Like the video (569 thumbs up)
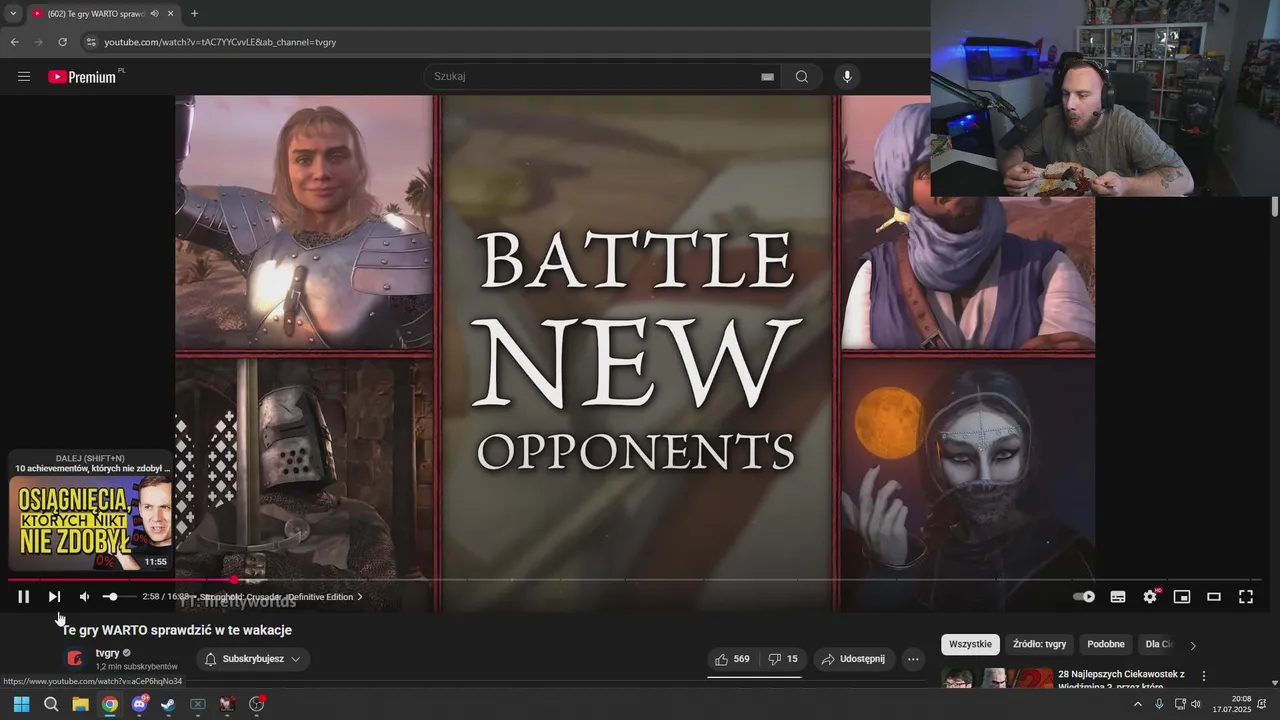Image resolution: width=1280 pixels, height=720 pixels. [x=732, y=659]
